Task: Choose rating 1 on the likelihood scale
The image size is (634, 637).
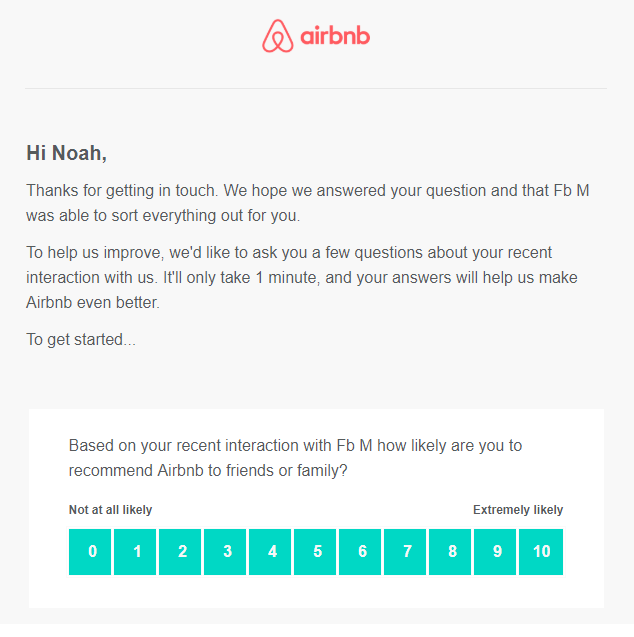Action: coord(137,552)
